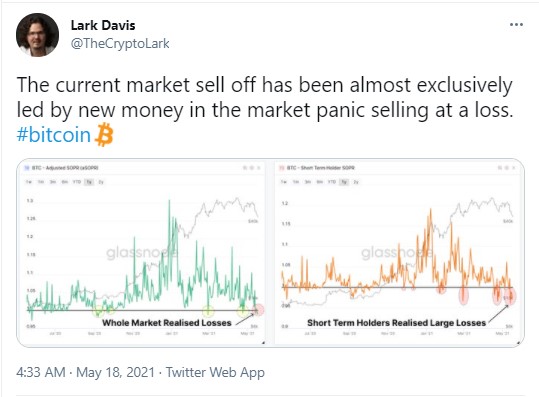This screenshot has width=539, height=397.
Task: Select 2y range on Short Term Holder chart
Action: coord(356,182)
